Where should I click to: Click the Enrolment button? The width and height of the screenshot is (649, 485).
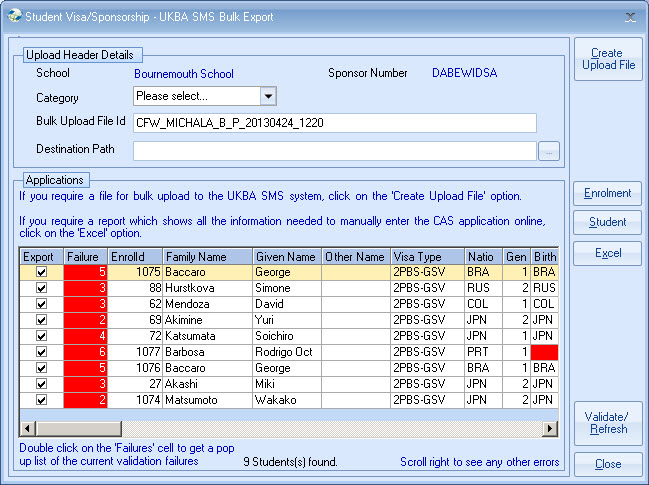[607, 193]
